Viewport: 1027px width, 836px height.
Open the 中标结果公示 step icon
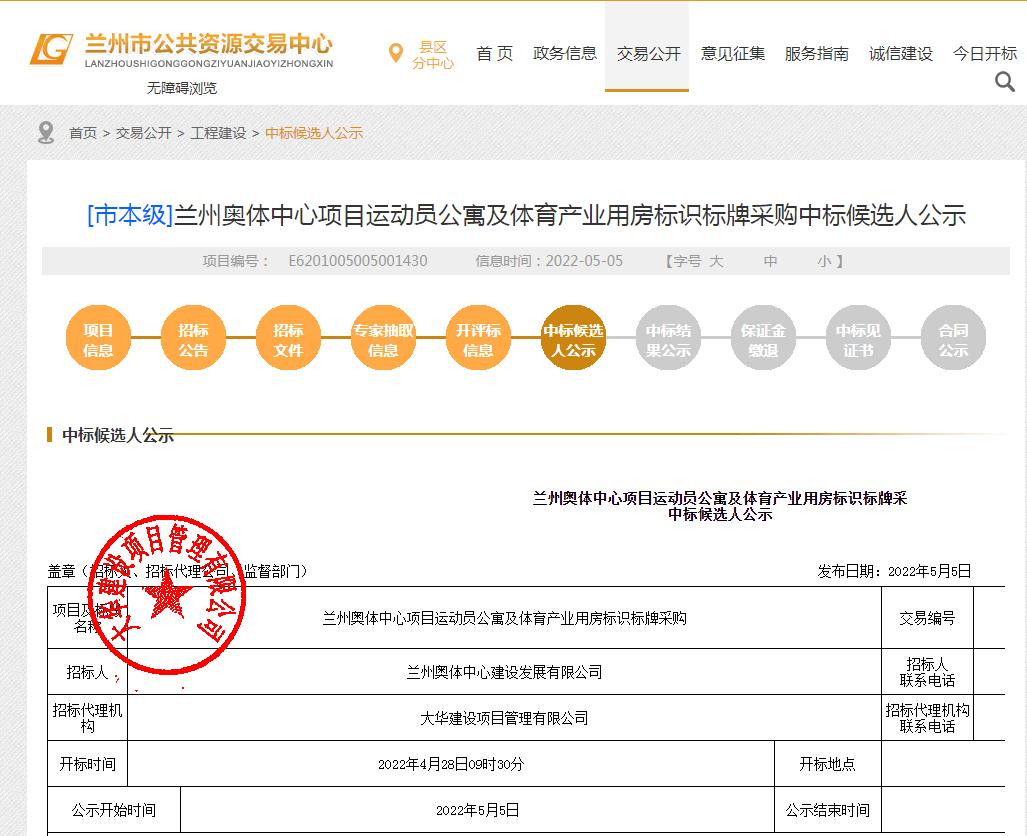tap(667, 338)
